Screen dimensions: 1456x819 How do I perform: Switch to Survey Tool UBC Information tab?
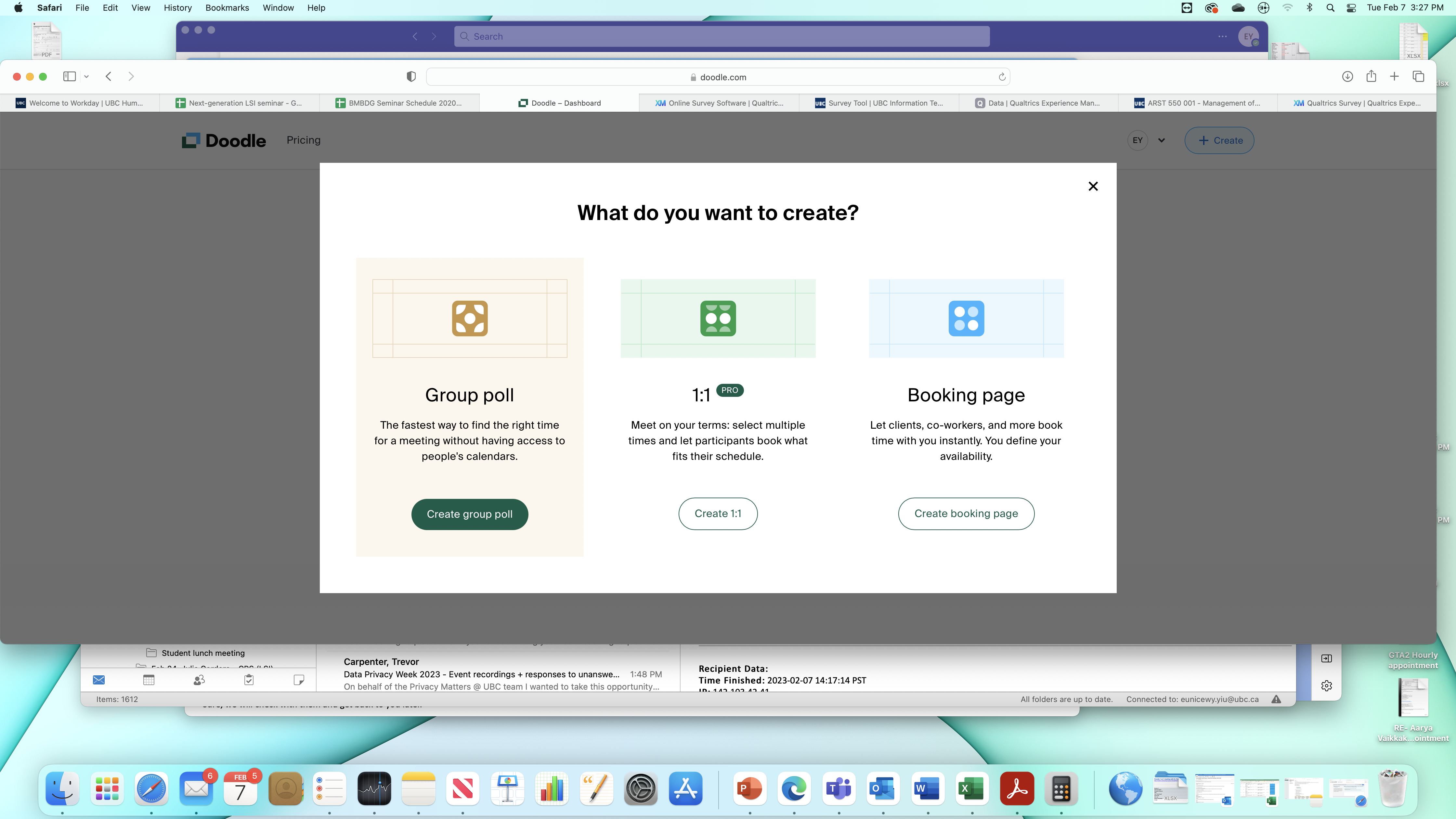(879, 103)
